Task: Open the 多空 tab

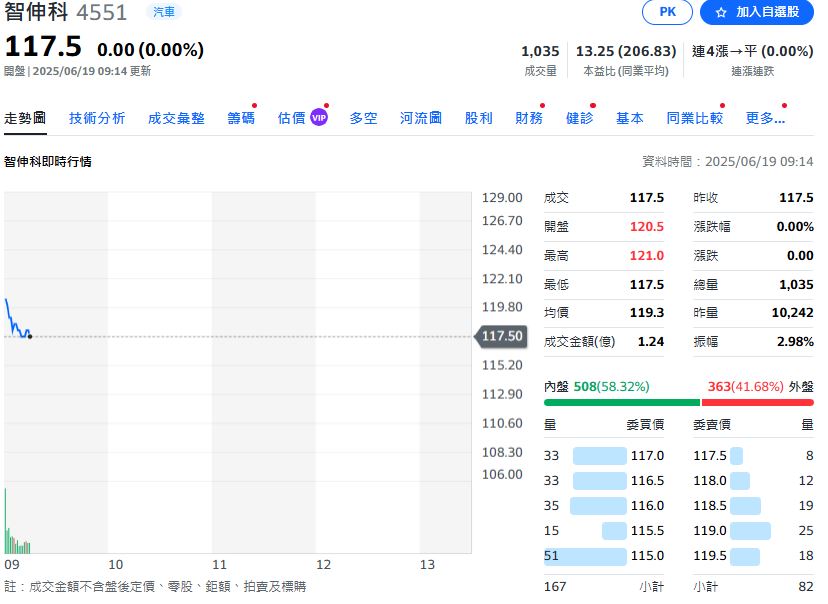Action: coord(363,118)
